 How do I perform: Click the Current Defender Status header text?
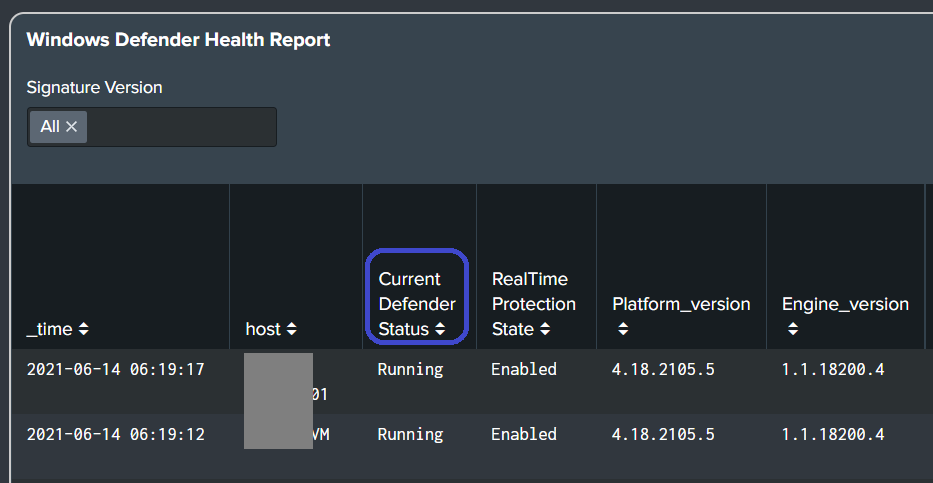tap(417, 304)
